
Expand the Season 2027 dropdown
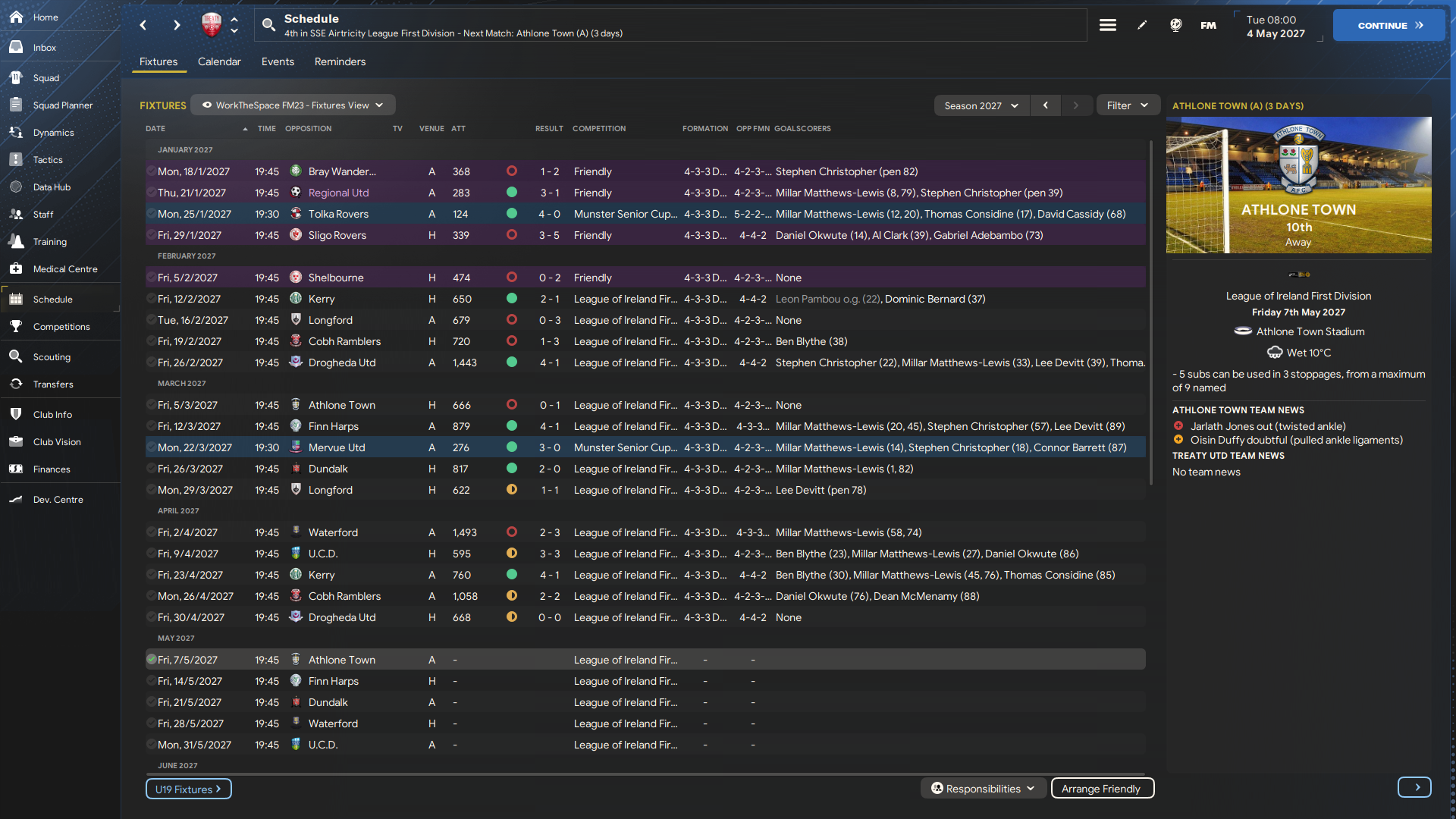(x=981, y=105)
